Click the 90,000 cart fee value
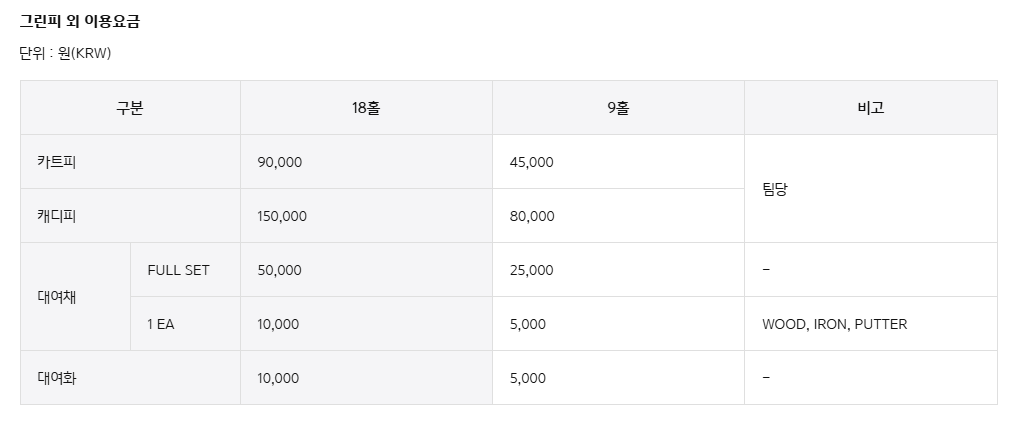This screenshot has height=422, width=1020. click(280, 163)
